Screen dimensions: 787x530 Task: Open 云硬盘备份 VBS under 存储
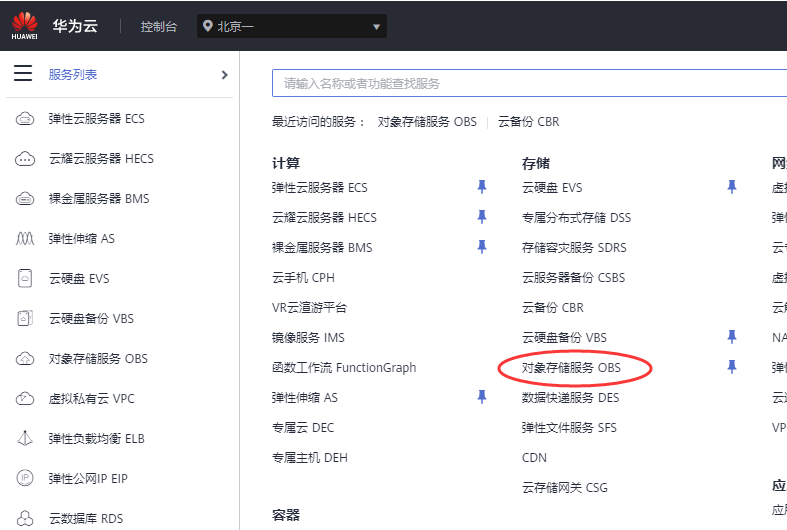coord(564,338)
